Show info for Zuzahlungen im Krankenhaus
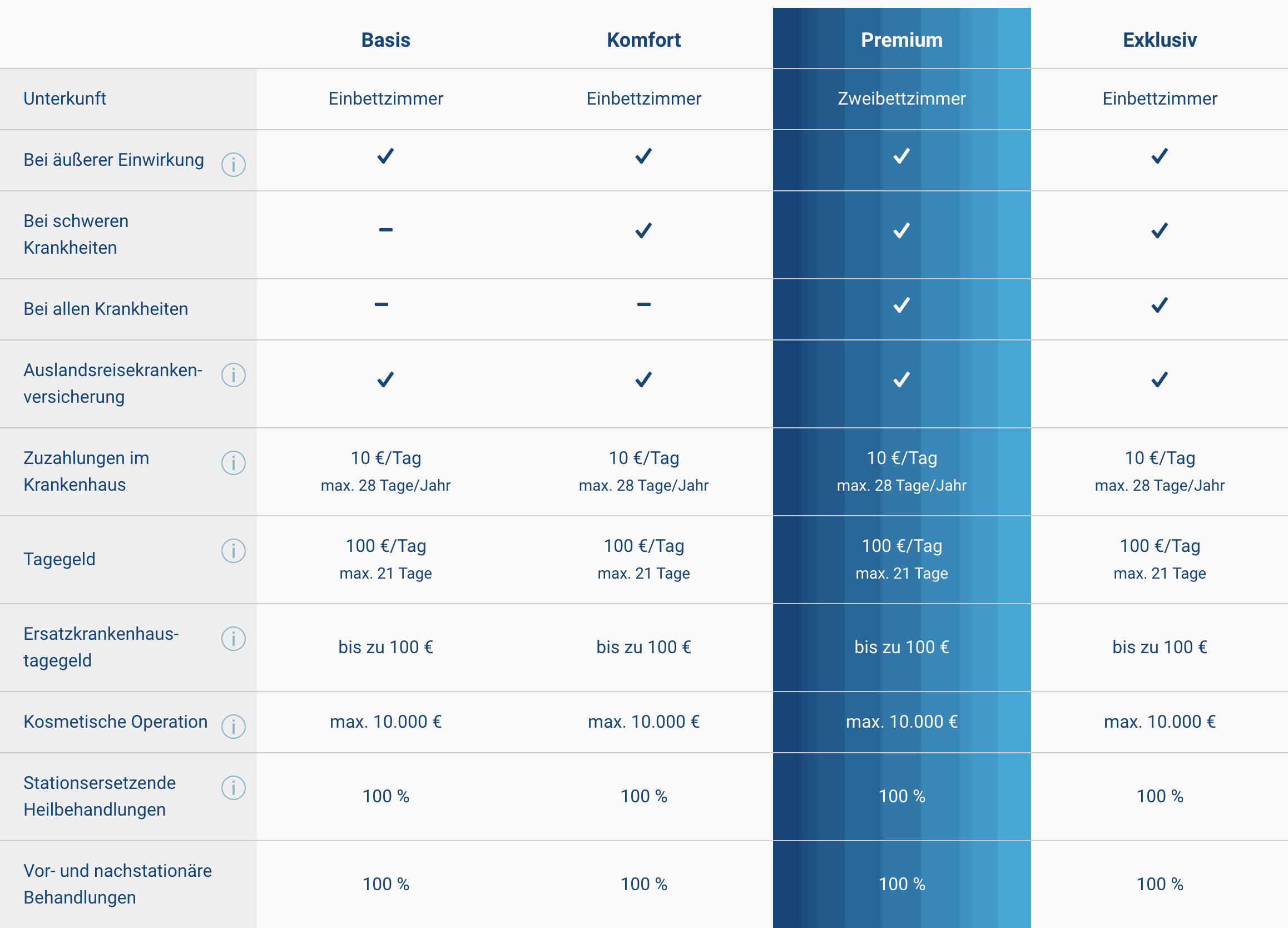 pyautogui.click(x=233, y=462)
